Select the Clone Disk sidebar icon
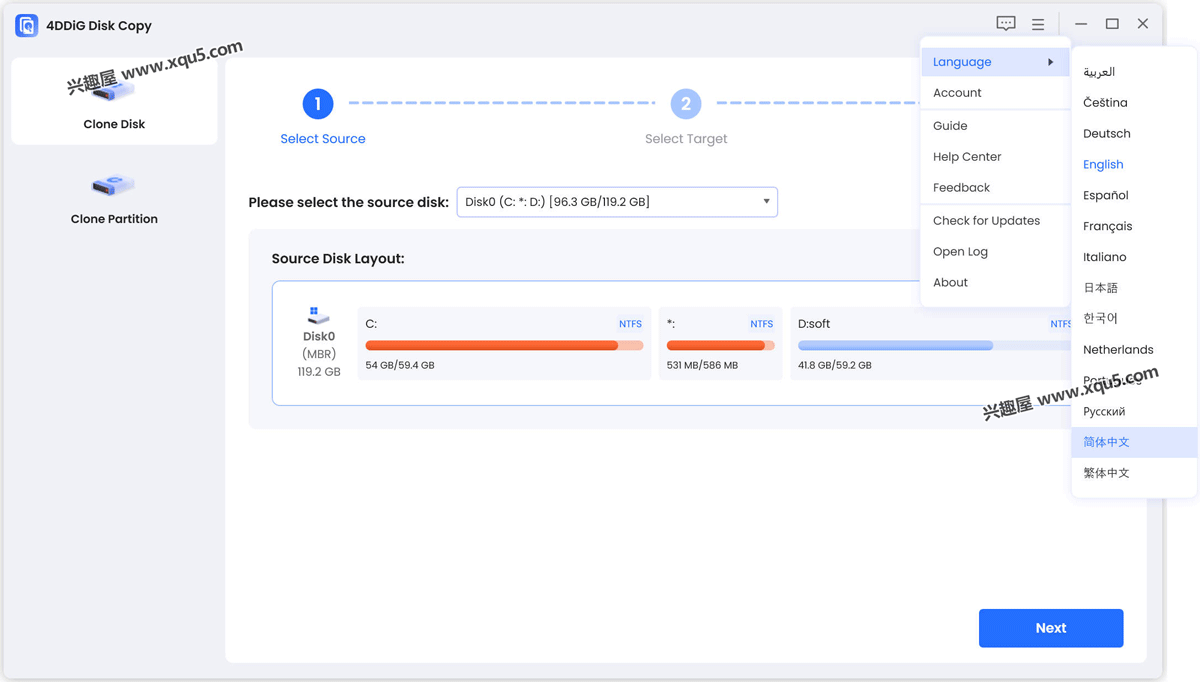This screenshot has width=1200, height=682. click(x=114, y=91)
